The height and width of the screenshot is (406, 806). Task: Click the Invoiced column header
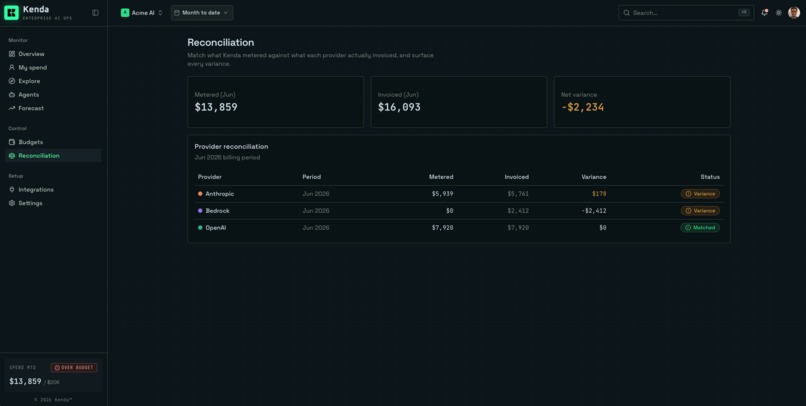[517, 177]
